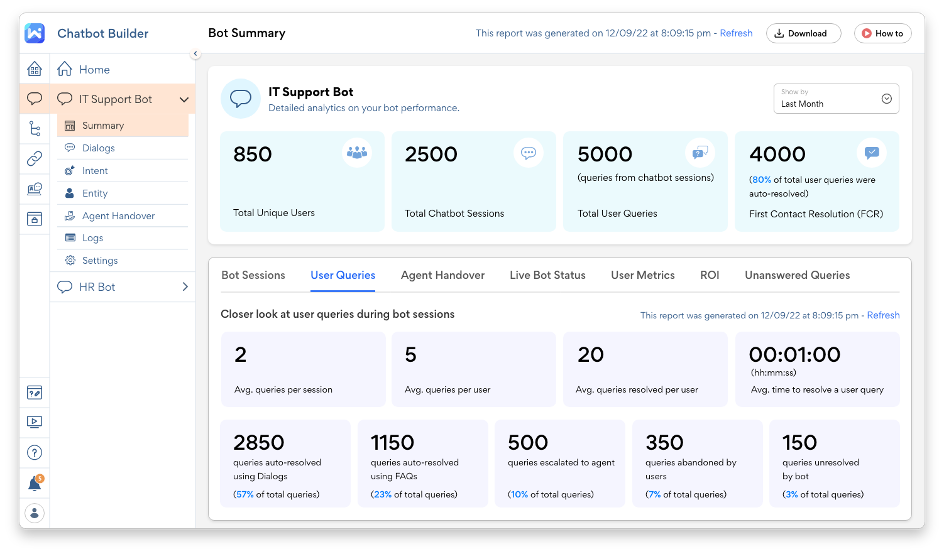
Task: Expand the HR Bot menu
Action: pos(185,287)
